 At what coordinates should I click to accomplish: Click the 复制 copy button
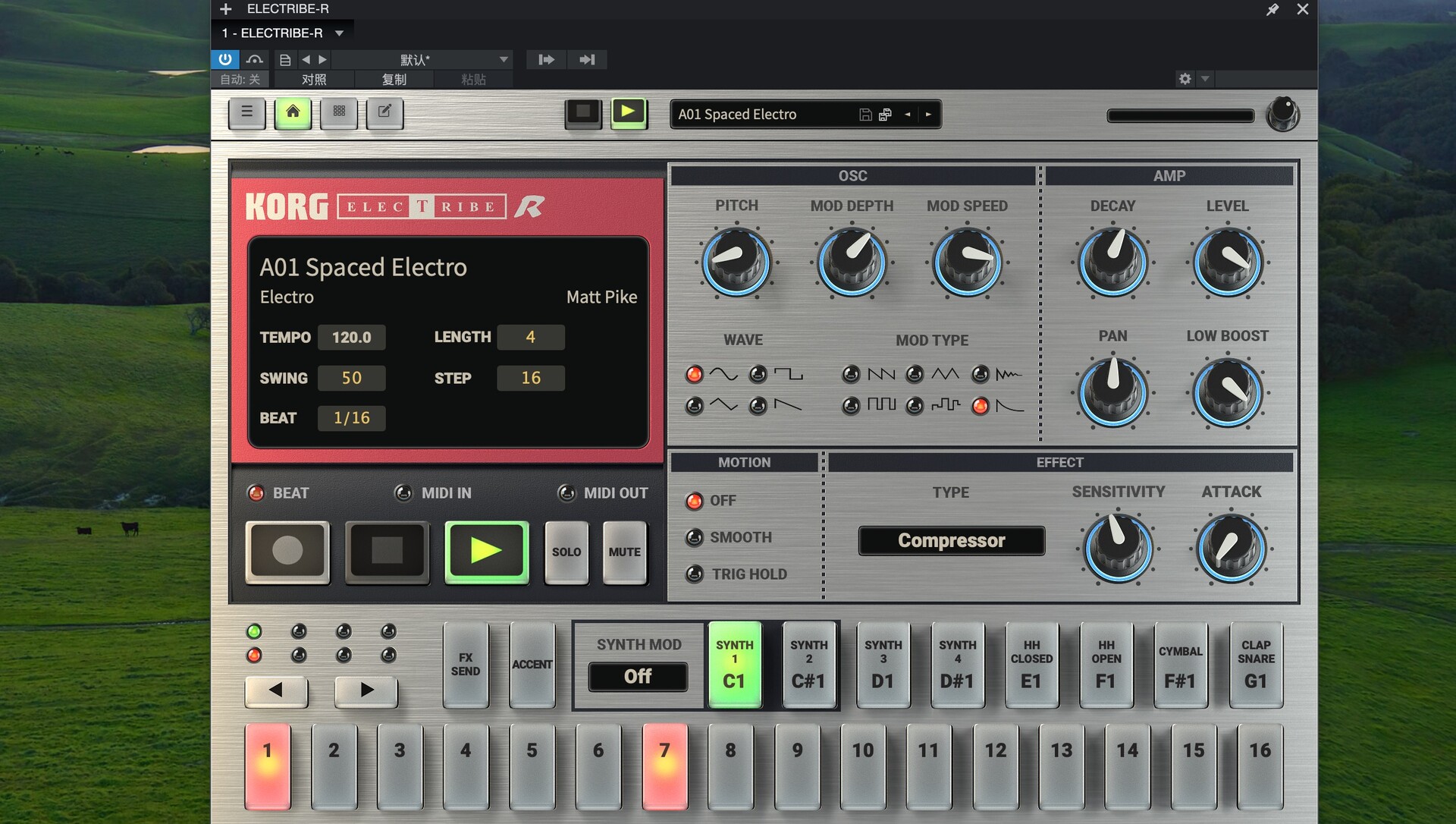(x=394, y=79)
